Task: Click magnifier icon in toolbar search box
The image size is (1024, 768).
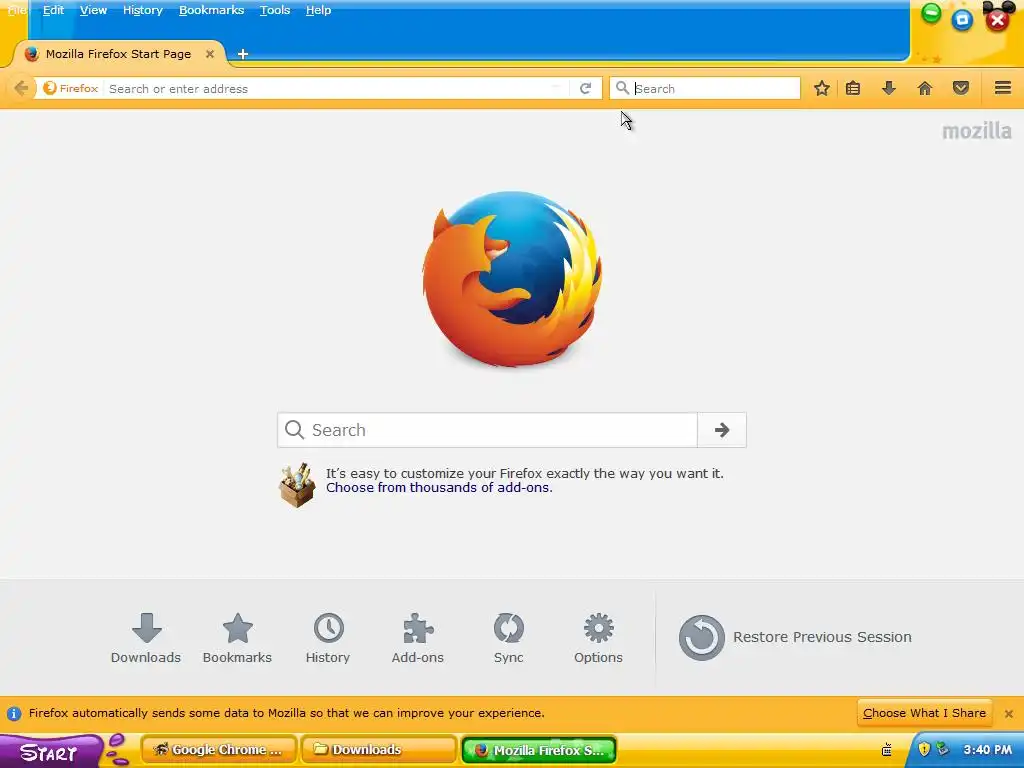Action: tap(622, 88)
